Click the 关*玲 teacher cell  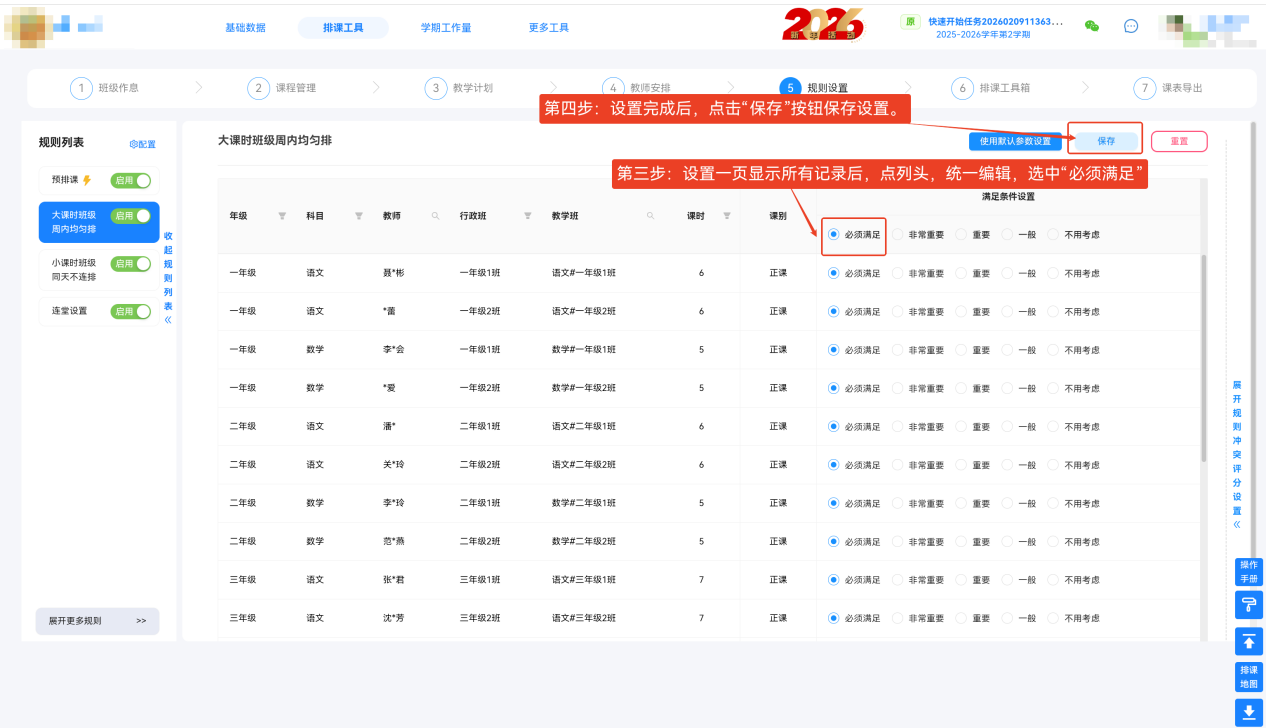(394, 465)
